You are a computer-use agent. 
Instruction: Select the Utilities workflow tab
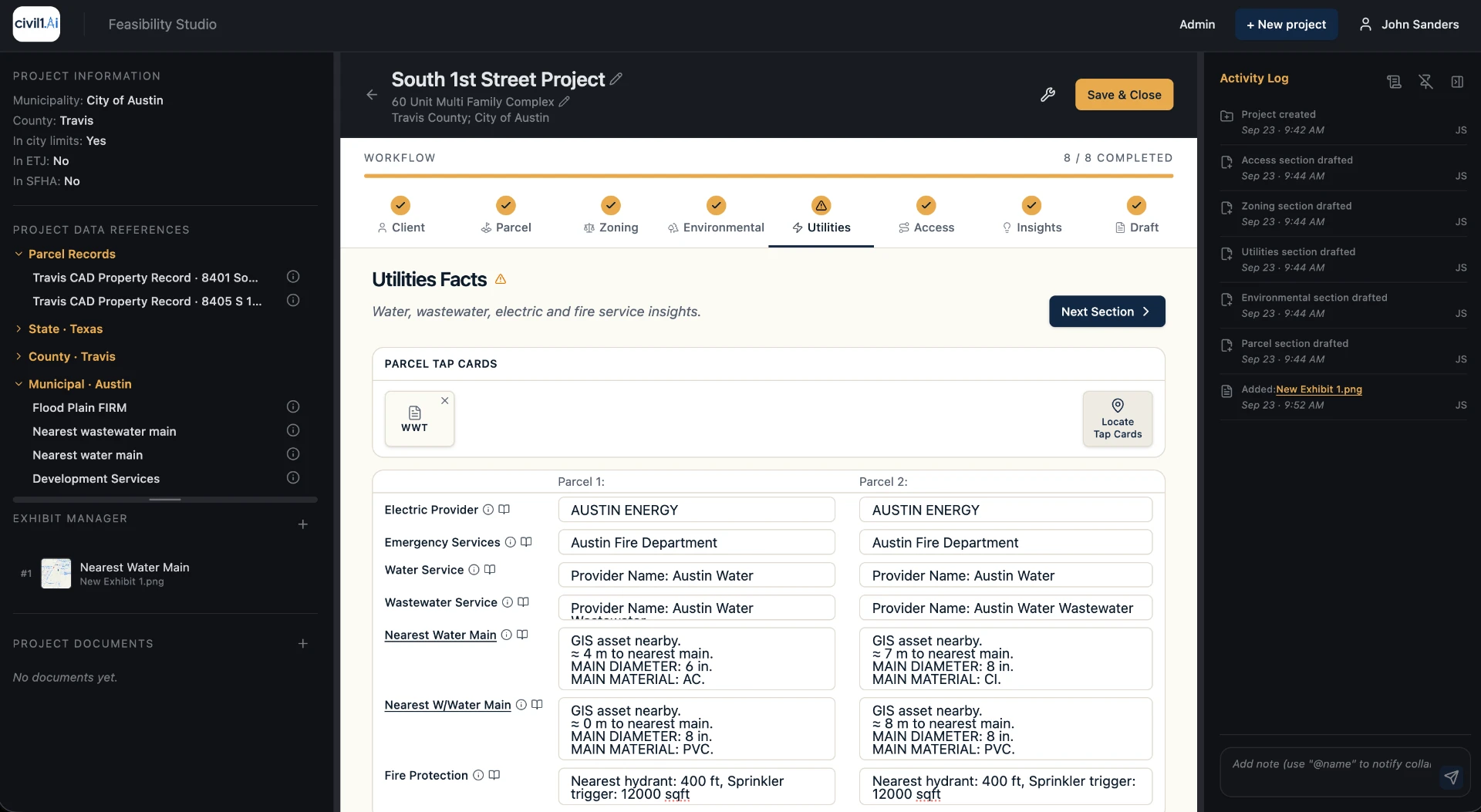[x=821, y=216]
